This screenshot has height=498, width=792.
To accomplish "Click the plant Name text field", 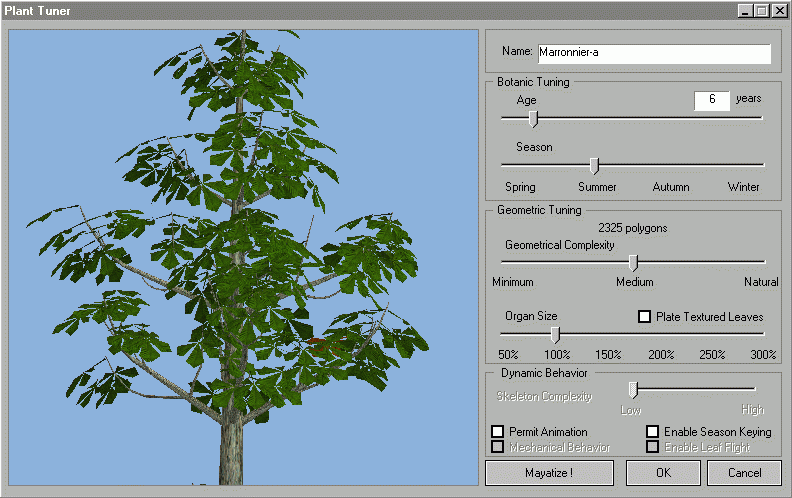I will [x=653, y=53].
